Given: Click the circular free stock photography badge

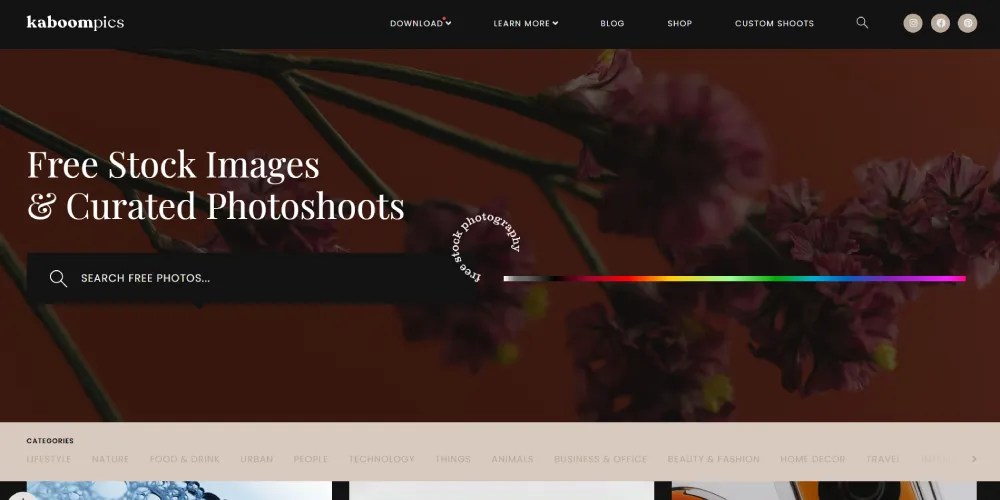Looking at the screenshot, I should (487, 249).
